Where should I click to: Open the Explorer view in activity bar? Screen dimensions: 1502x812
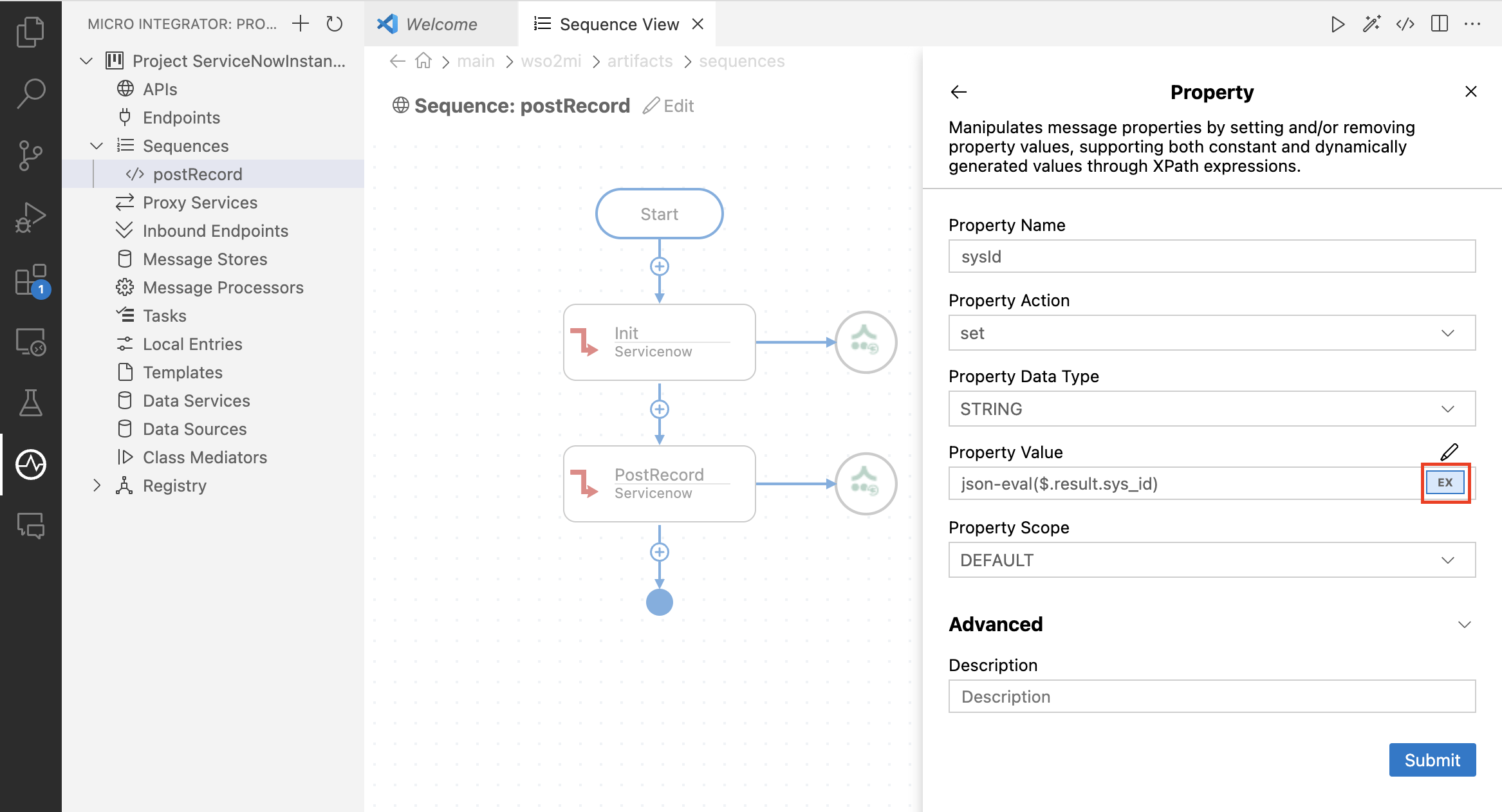[x=30, y=32]
